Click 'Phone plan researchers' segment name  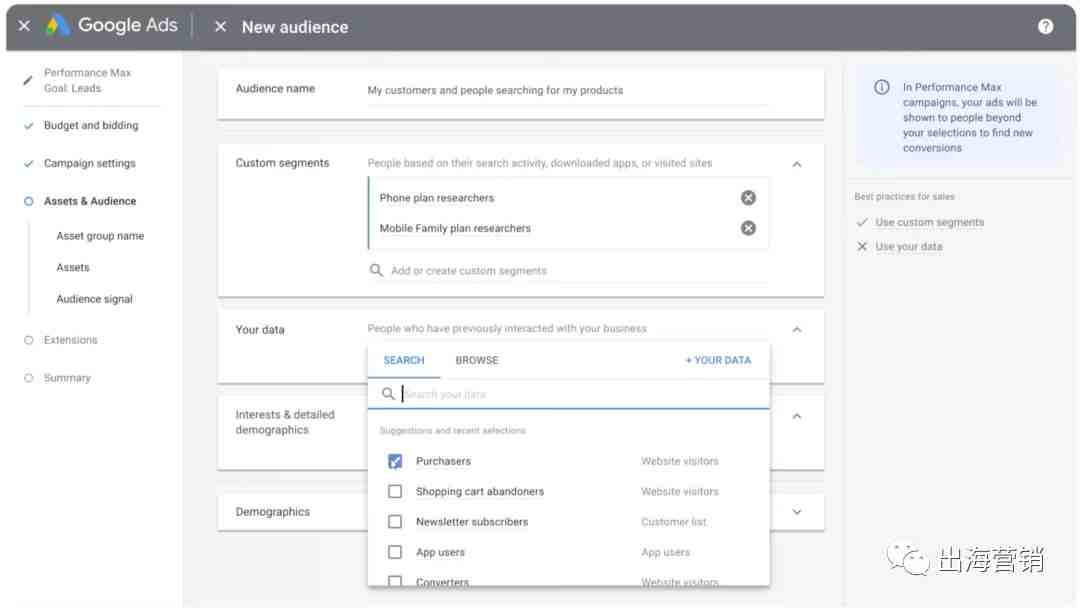point(437,198)
